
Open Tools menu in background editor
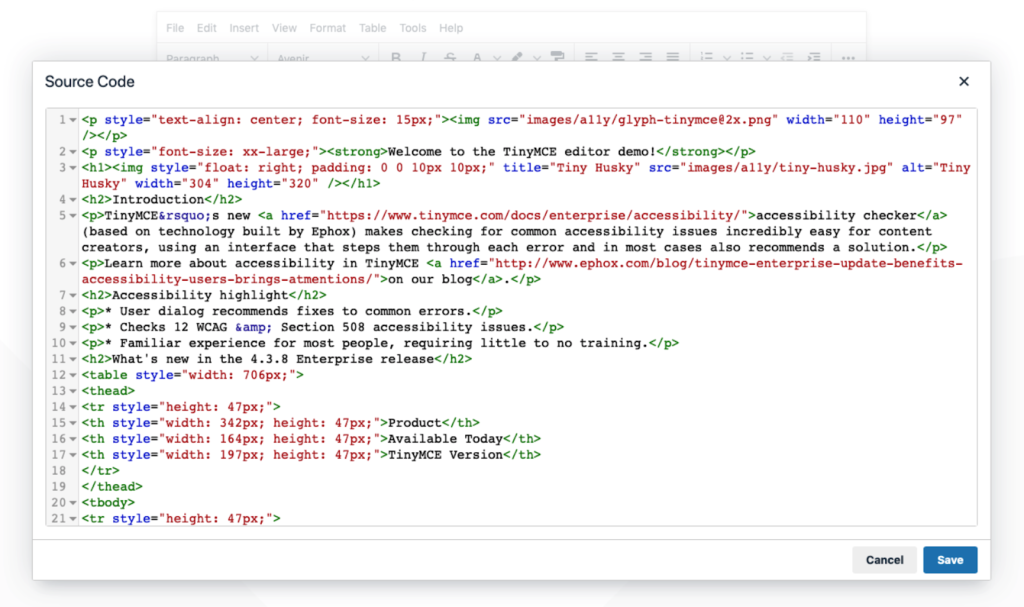click(x=413, y=28)
